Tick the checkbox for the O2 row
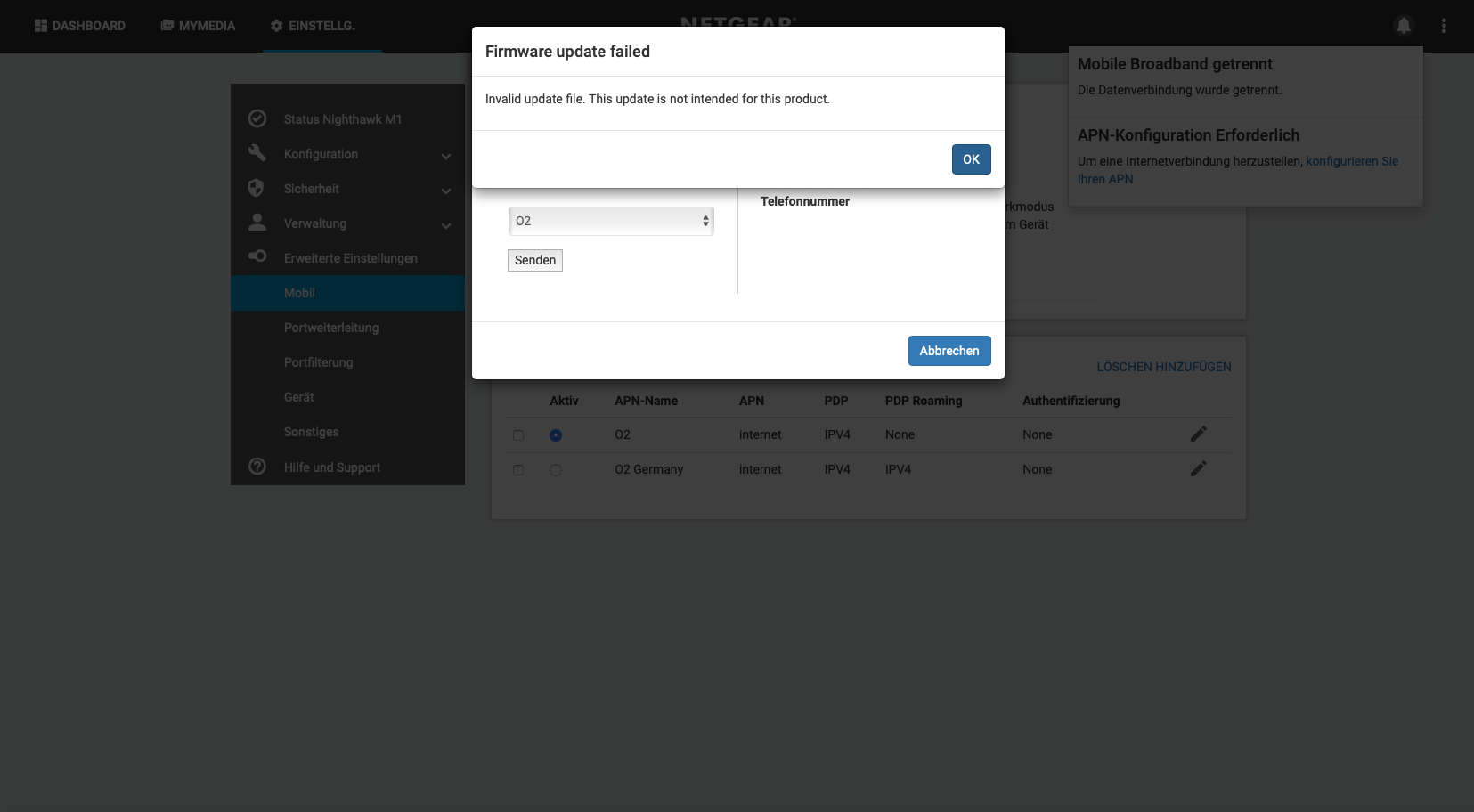 (x=518, y=435)
